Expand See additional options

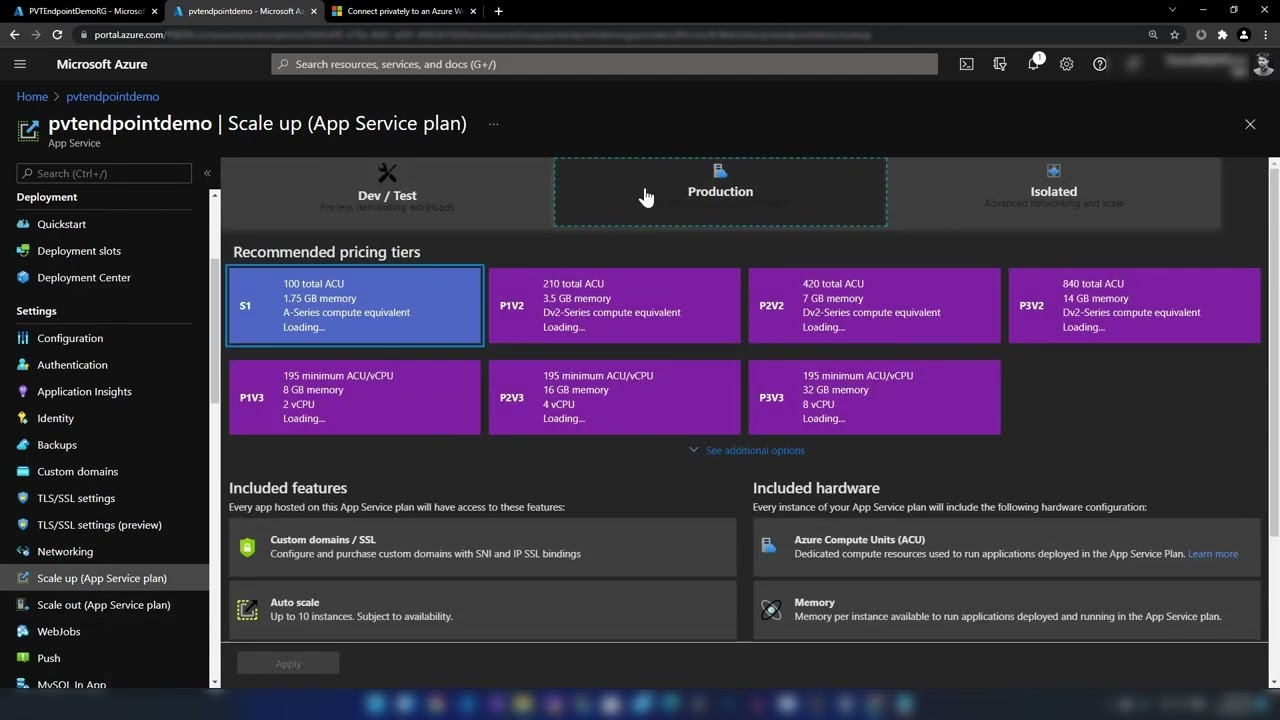pyautogui.click(x=747, y=450)
